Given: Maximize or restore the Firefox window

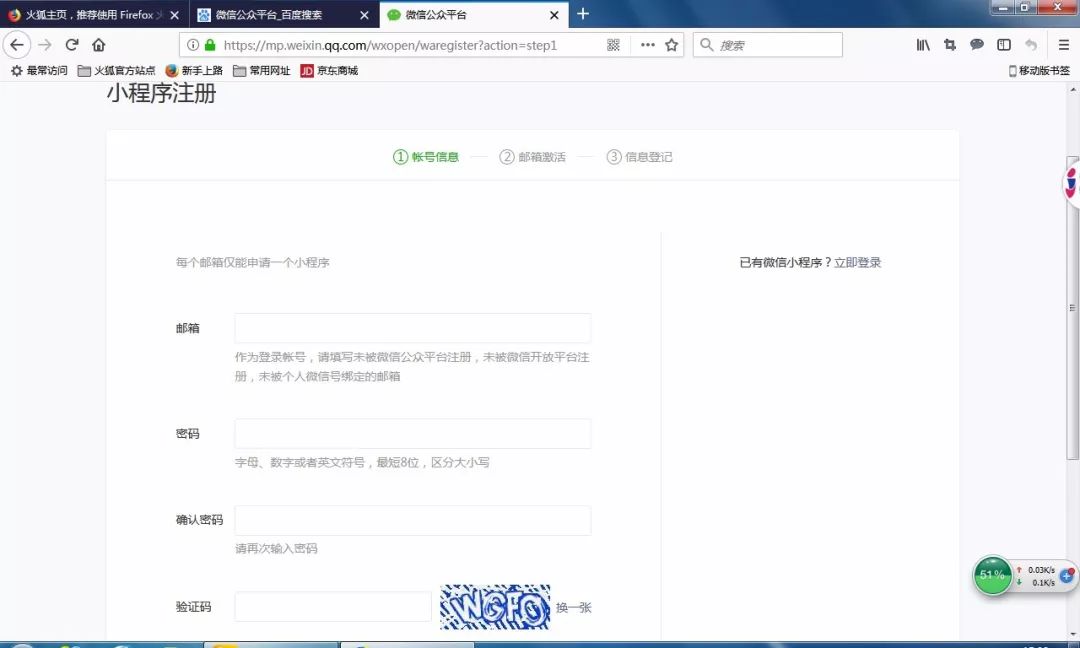Looking at the screenshot, I should pyautogui.click(x=1024, y=8).
